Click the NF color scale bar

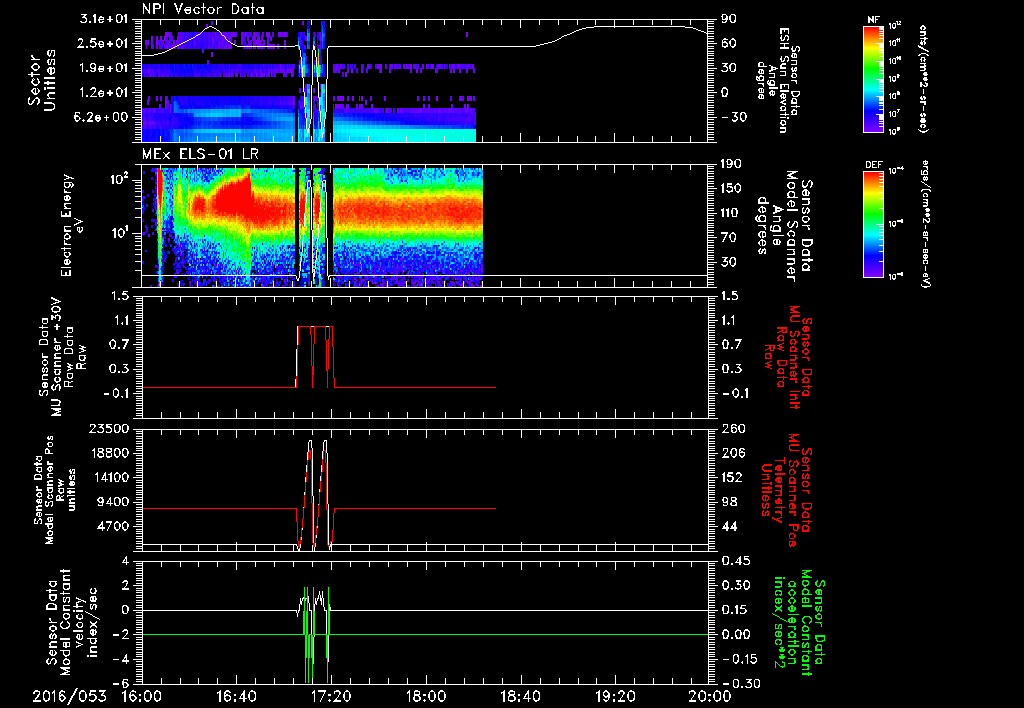tap(874, 78)
